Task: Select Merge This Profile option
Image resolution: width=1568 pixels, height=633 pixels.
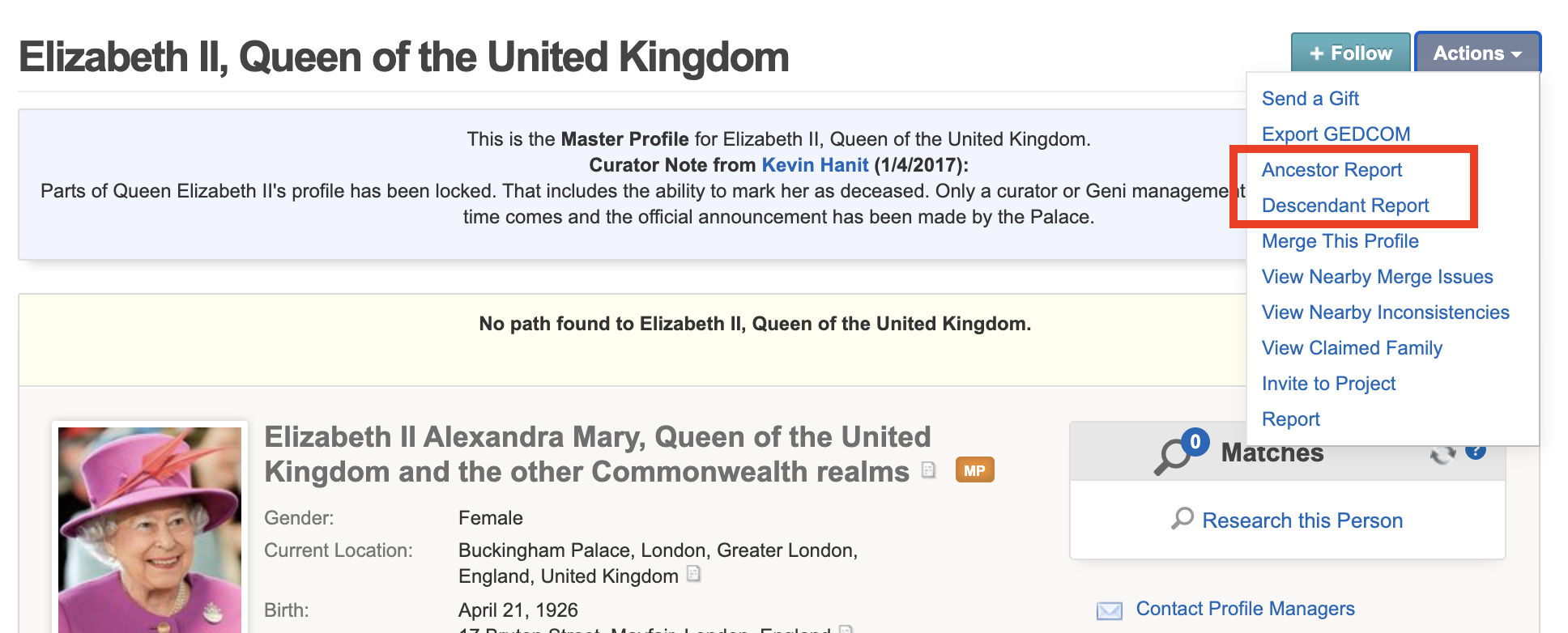Action: tap(1340, 241)
